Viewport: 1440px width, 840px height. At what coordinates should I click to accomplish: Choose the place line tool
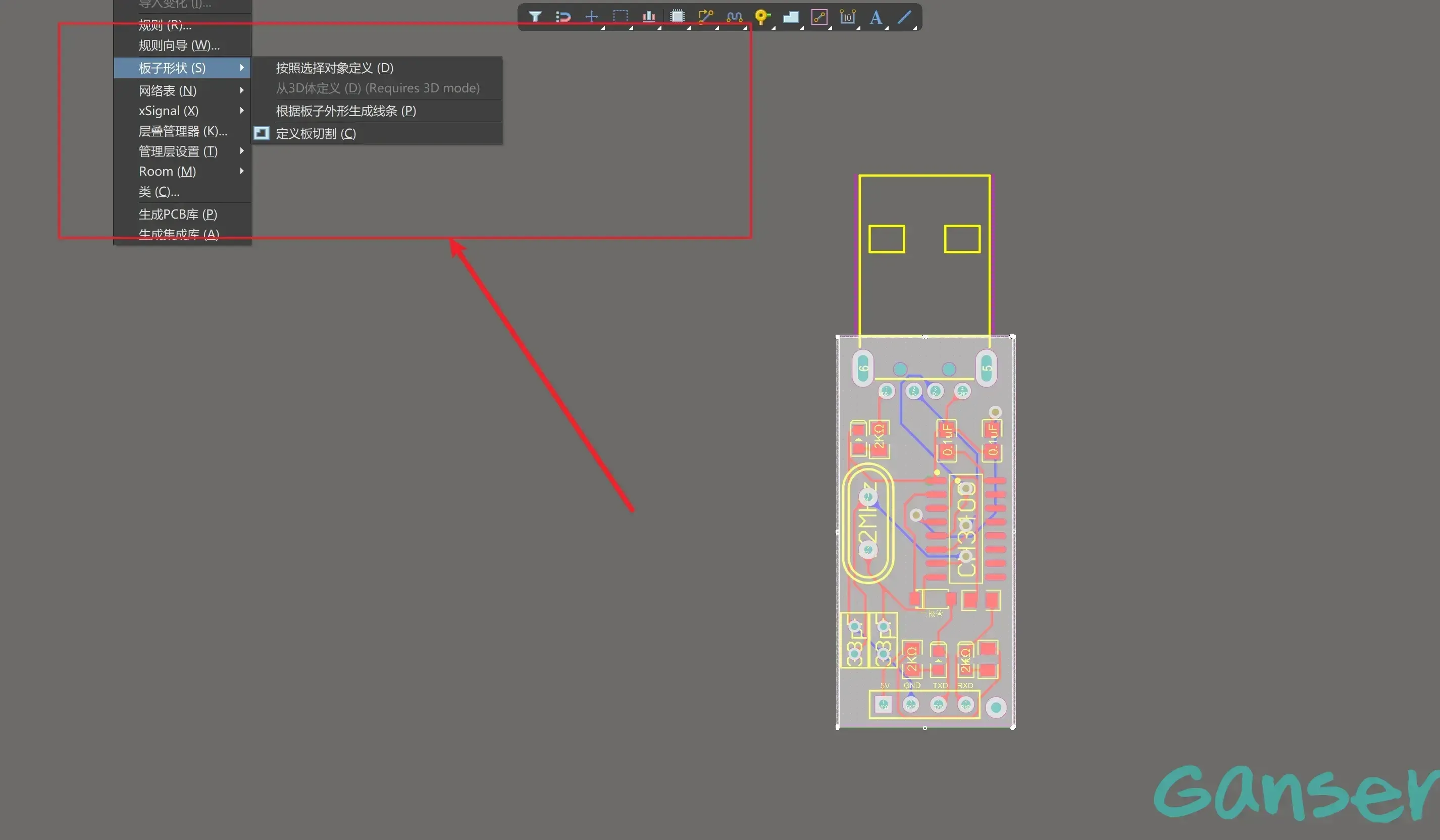[904, 17]
